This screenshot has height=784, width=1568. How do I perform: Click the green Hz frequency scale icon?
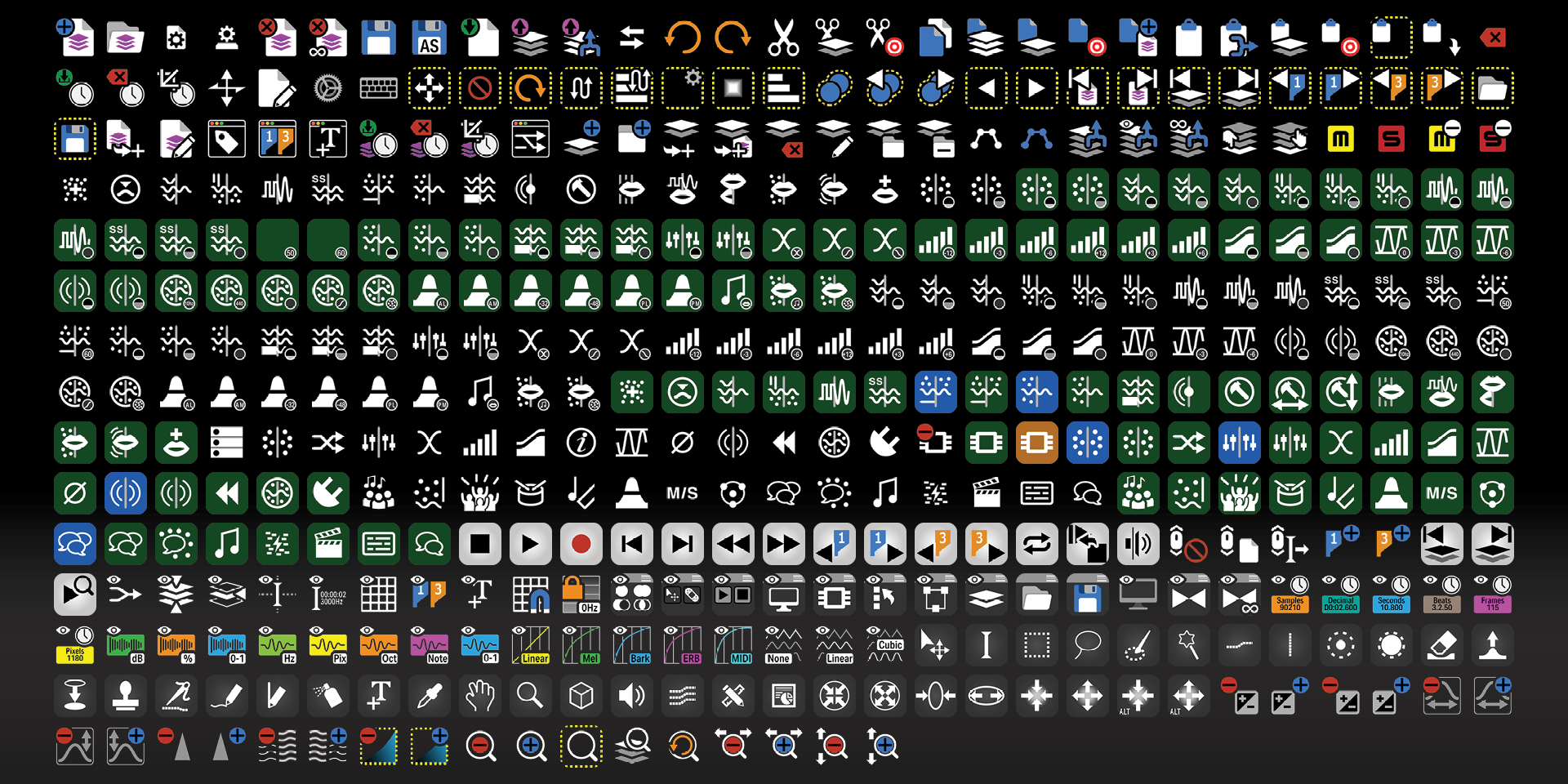coord(278,645)
